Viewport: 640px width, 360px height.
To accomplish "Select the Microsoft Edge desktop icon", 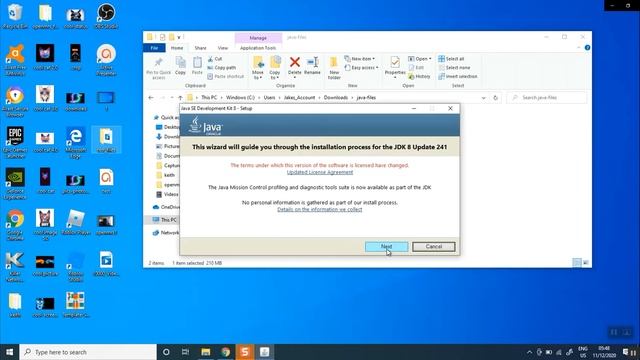I will [x=76, y=142].
